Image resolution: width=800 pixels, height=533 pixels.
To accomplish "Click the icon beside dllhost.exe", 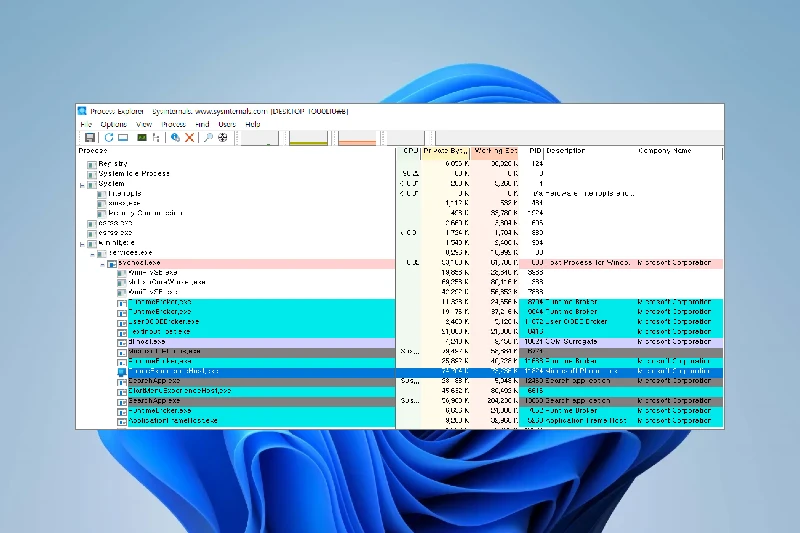I will (x=121, y=342).
